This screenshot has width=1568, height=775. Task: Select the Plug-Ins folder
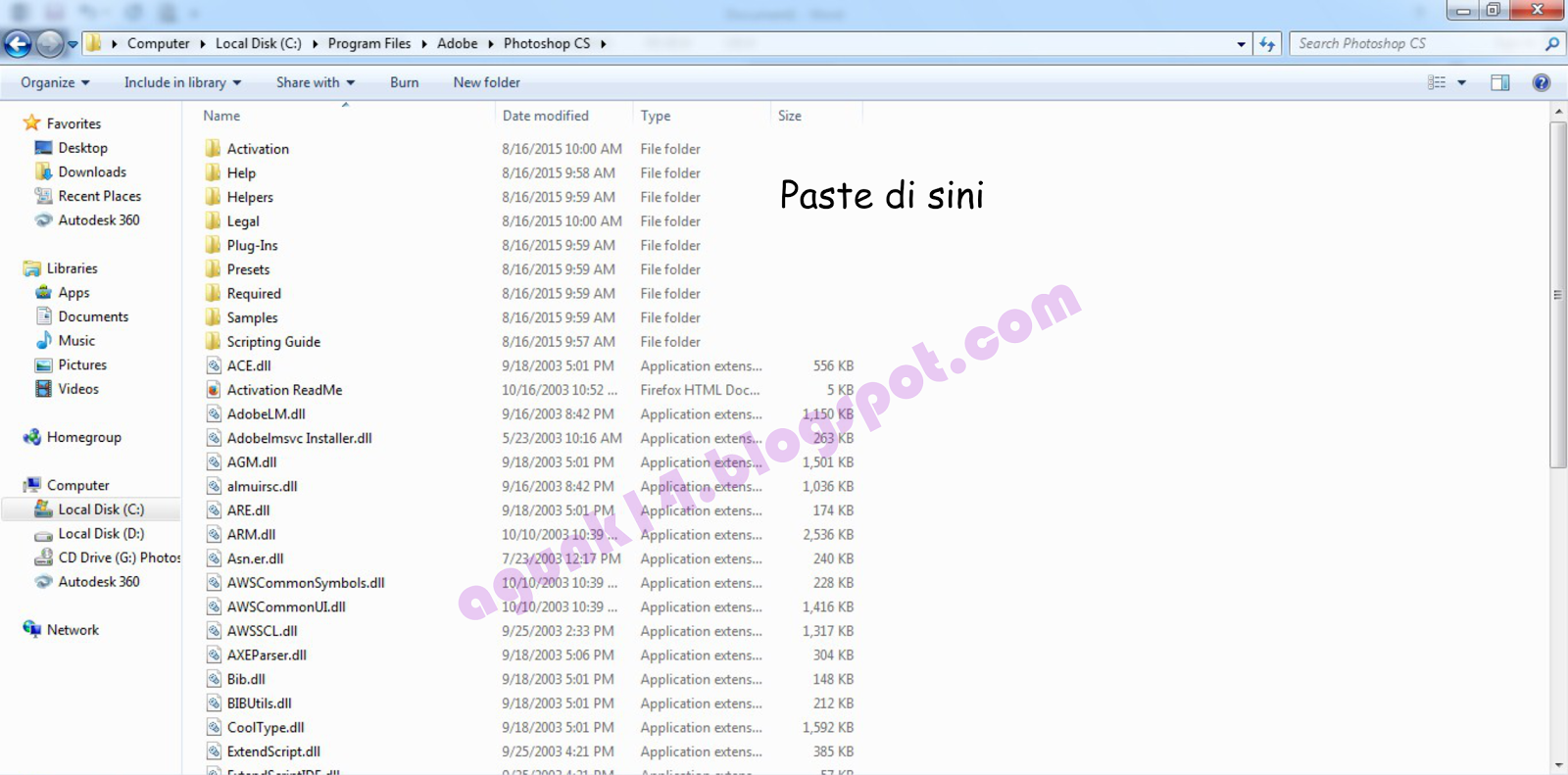pos(252,245)
